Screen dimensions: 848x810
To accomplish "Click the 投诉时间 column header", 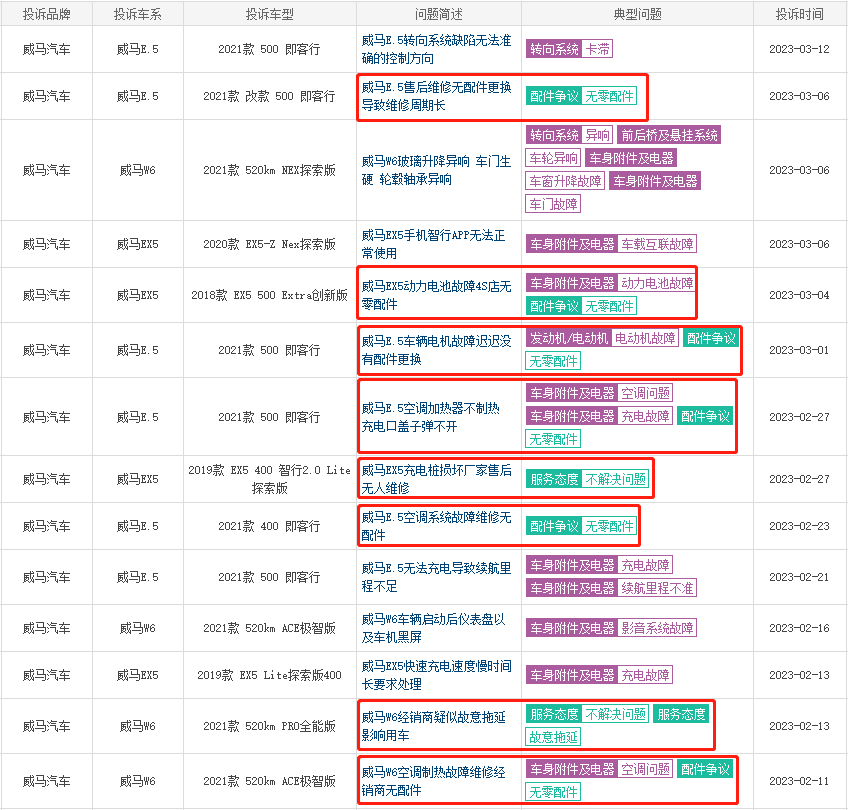I will click(800, 14).
